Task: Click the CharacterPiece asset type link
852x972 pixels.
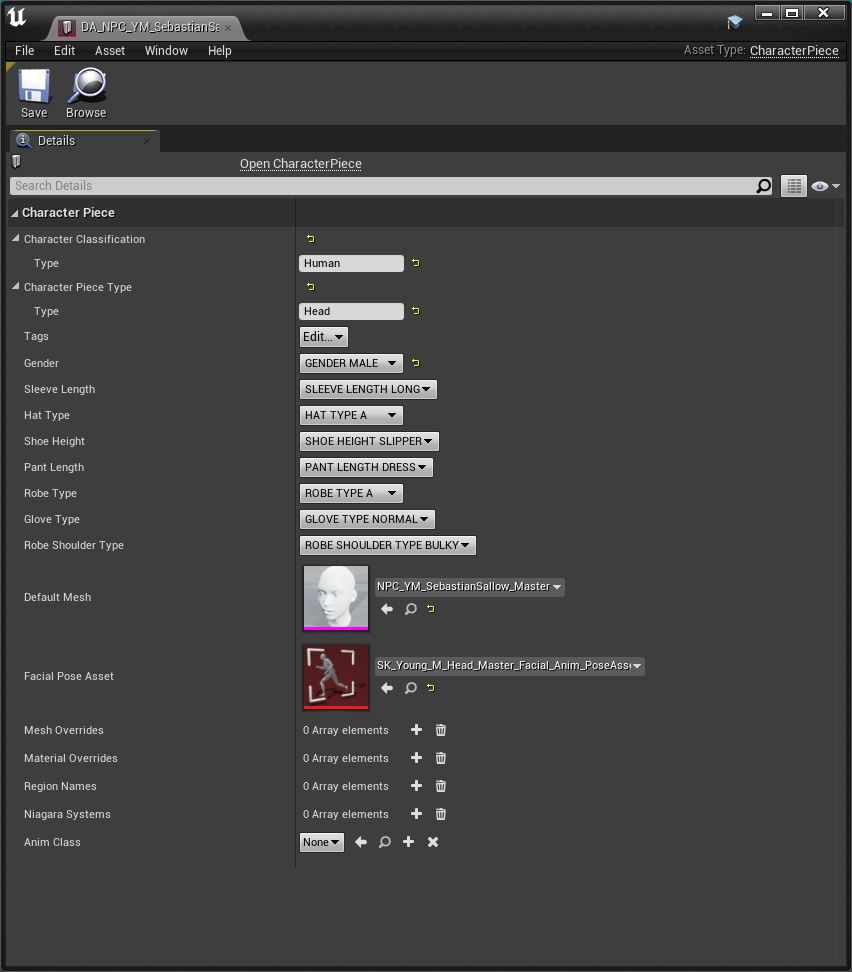Action: point(794,51)
